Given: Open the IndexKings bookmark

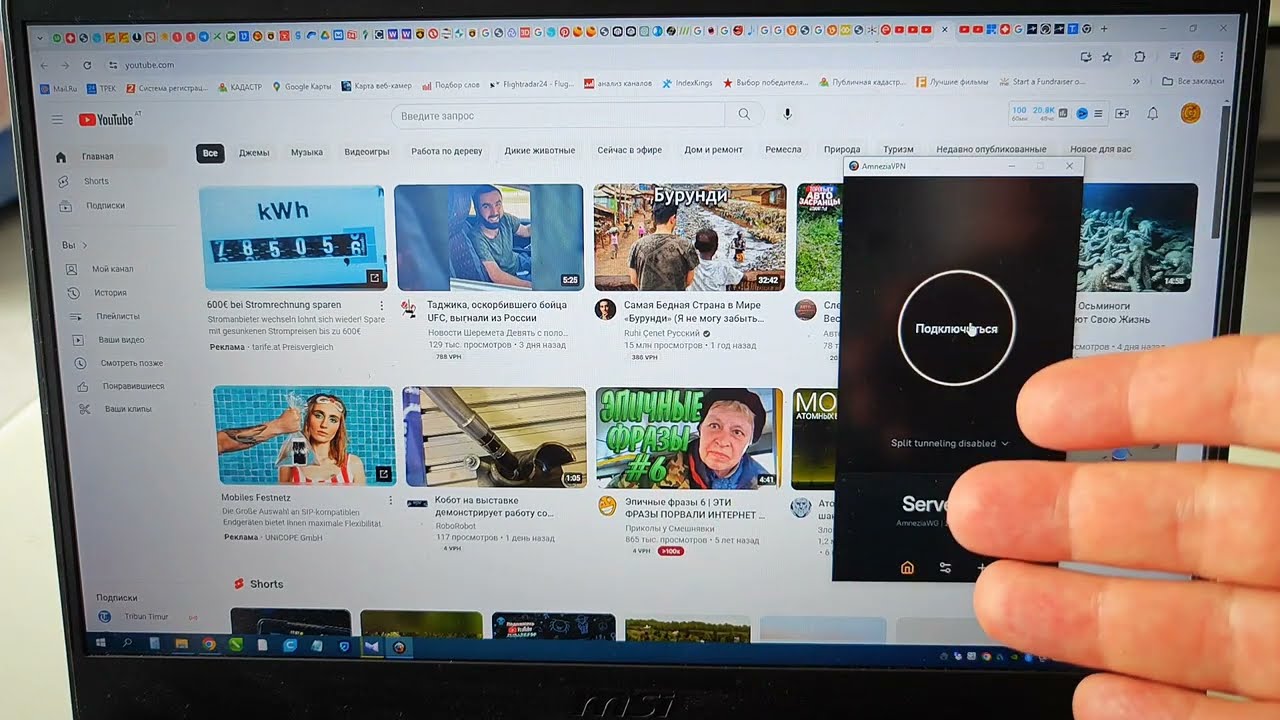Looking at the screenshot, I should click(687, 83).
